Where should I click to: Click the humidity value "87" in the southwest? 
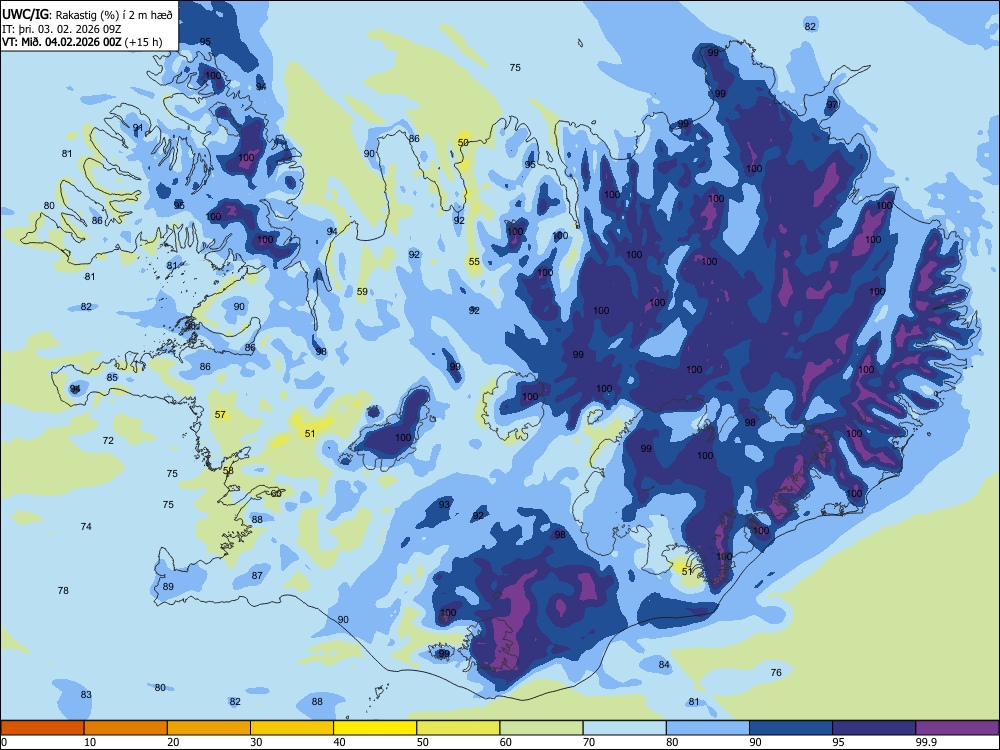pos(257,575)
